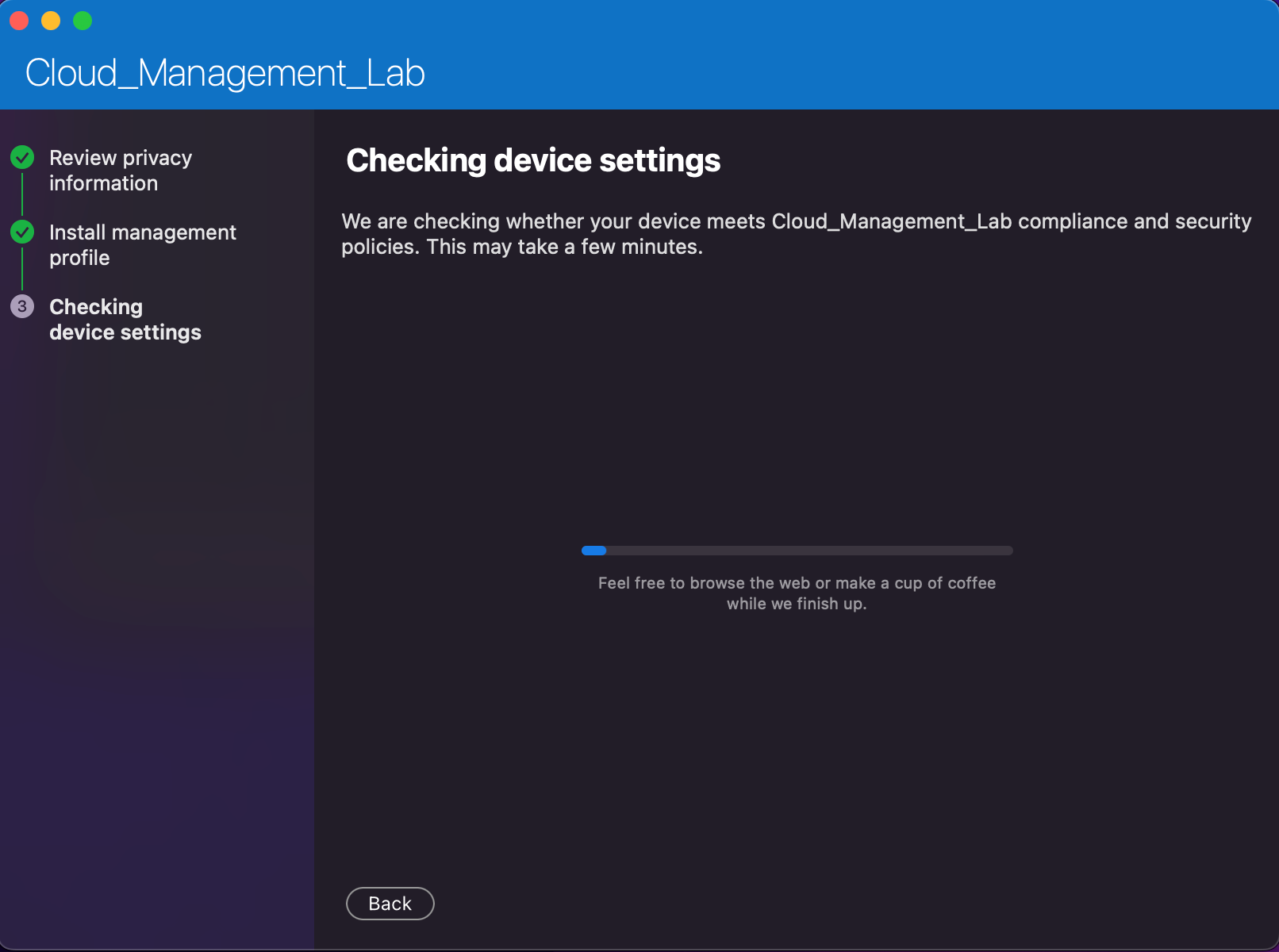Click the bold Checking device settings heading

533,161
